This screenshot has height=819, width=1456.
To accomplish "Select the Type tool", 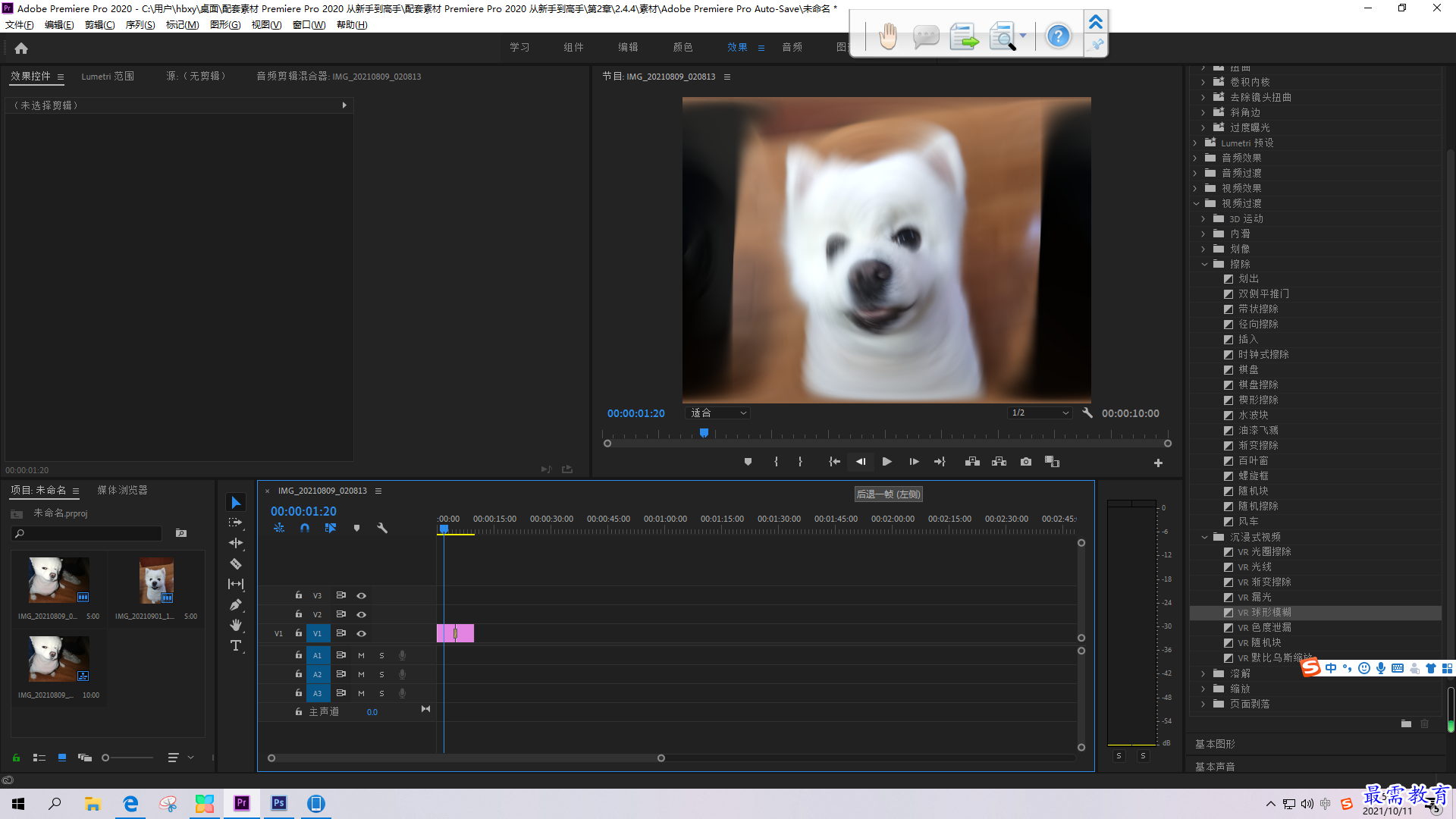I will click(236, 645).
